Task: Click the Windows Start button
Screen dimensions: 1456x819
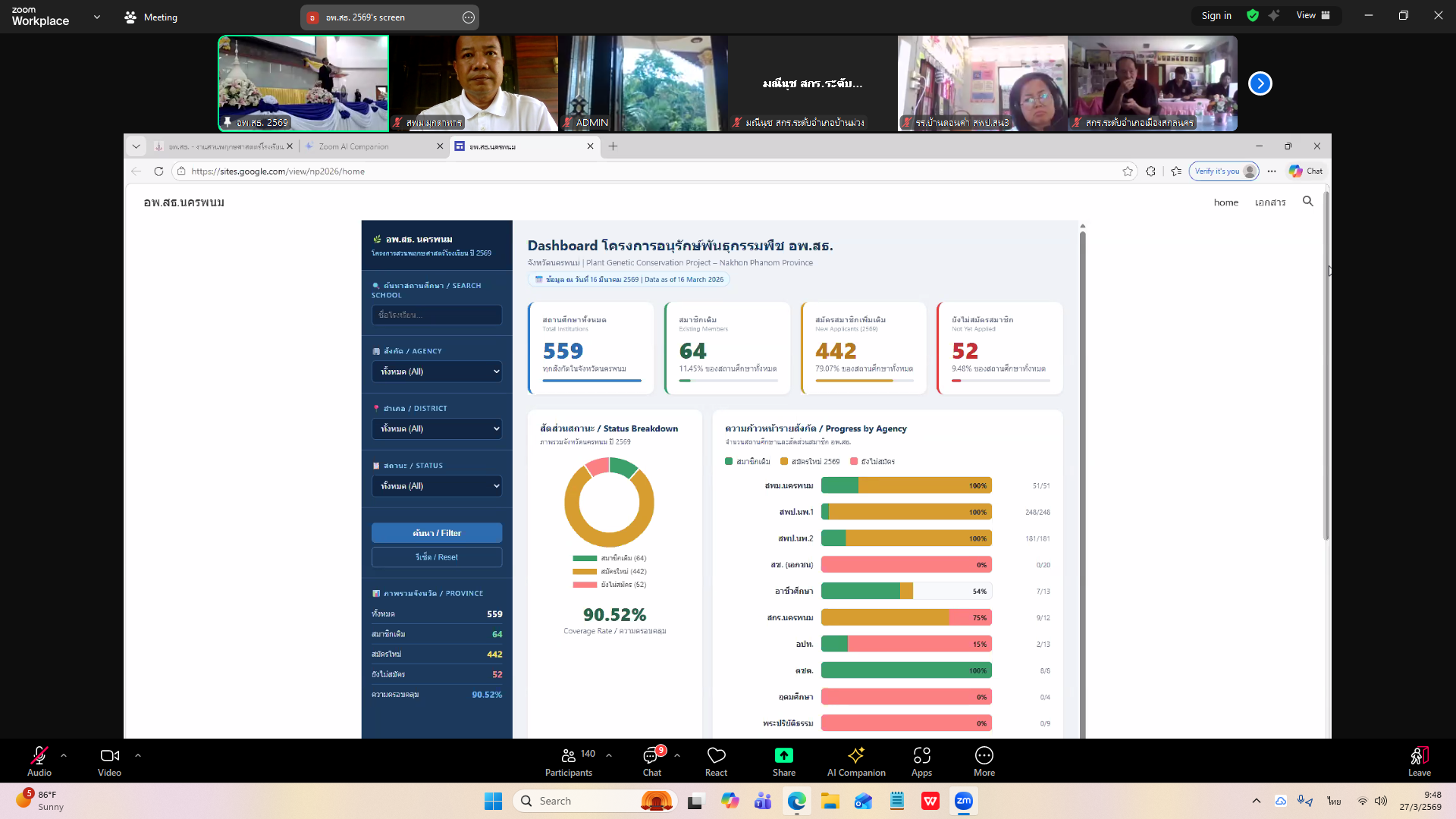Action: click(x=493, y=801)
